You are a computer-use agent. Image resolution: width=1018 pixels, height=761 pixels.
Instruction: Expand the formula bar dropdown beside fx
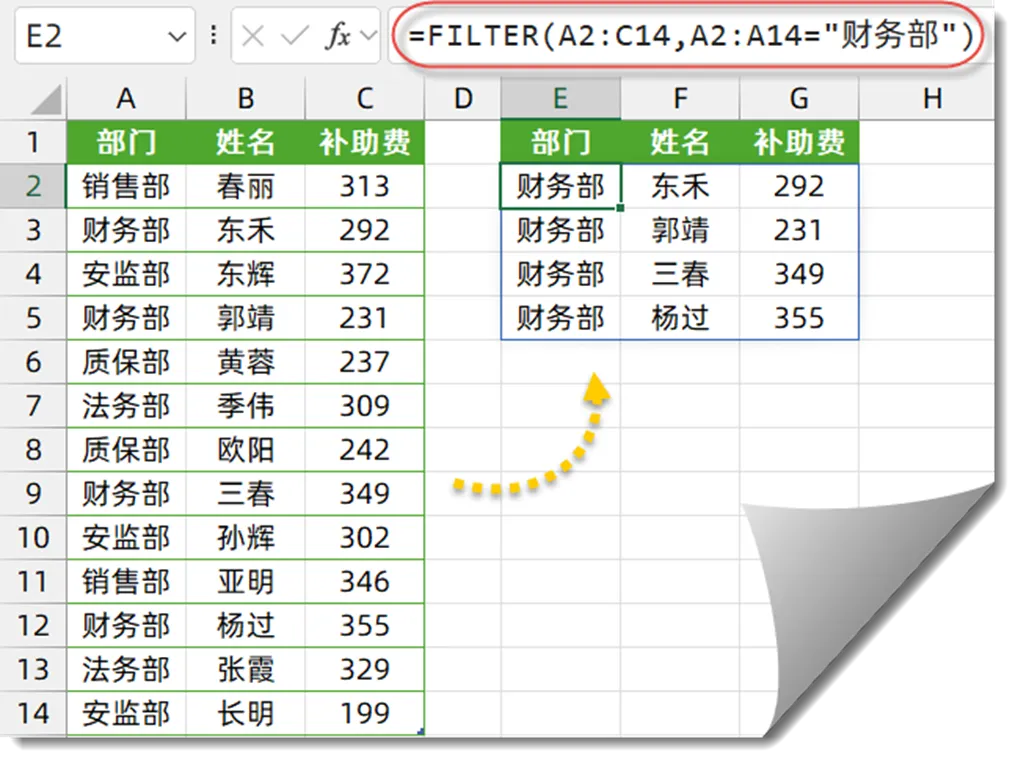click(x=368, y=36)
